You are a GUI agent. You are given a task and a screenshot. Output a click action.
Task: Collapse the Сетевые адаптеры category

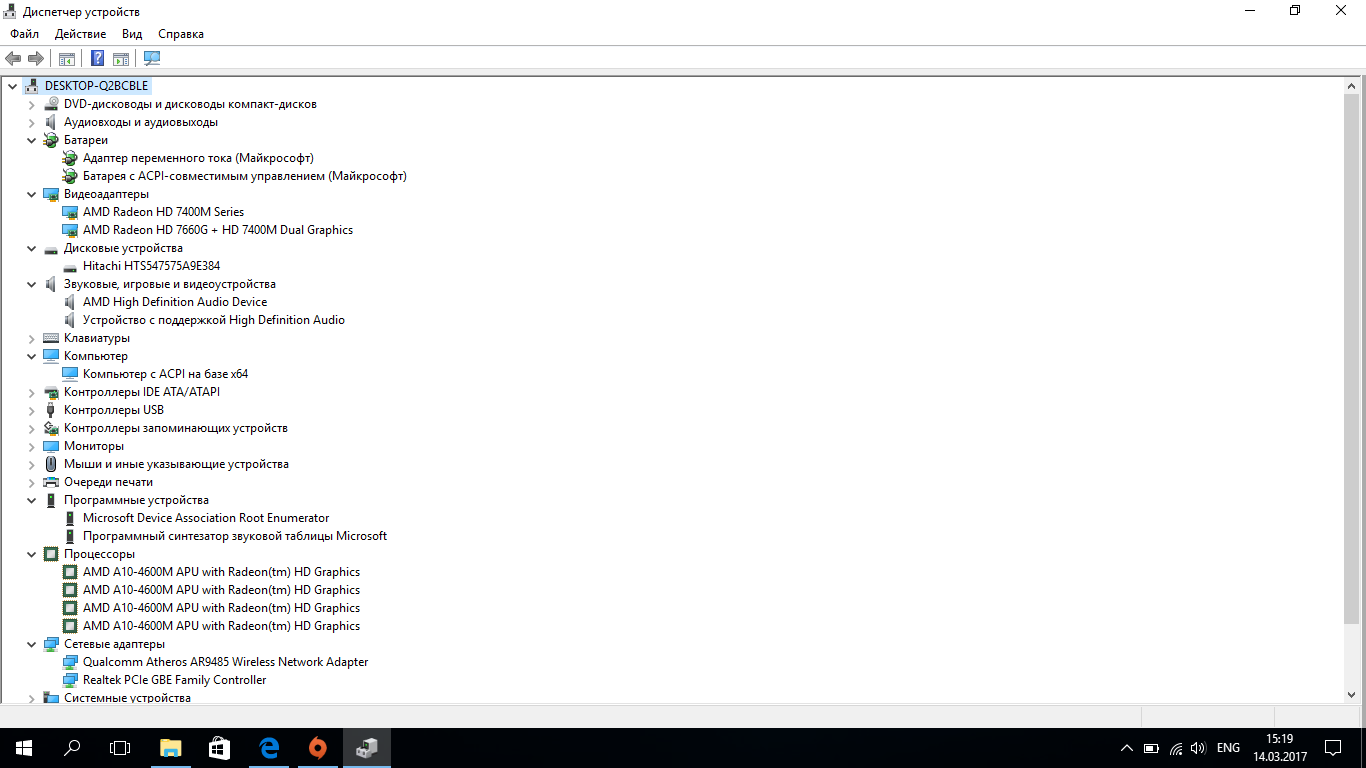[x=31, y=644]
